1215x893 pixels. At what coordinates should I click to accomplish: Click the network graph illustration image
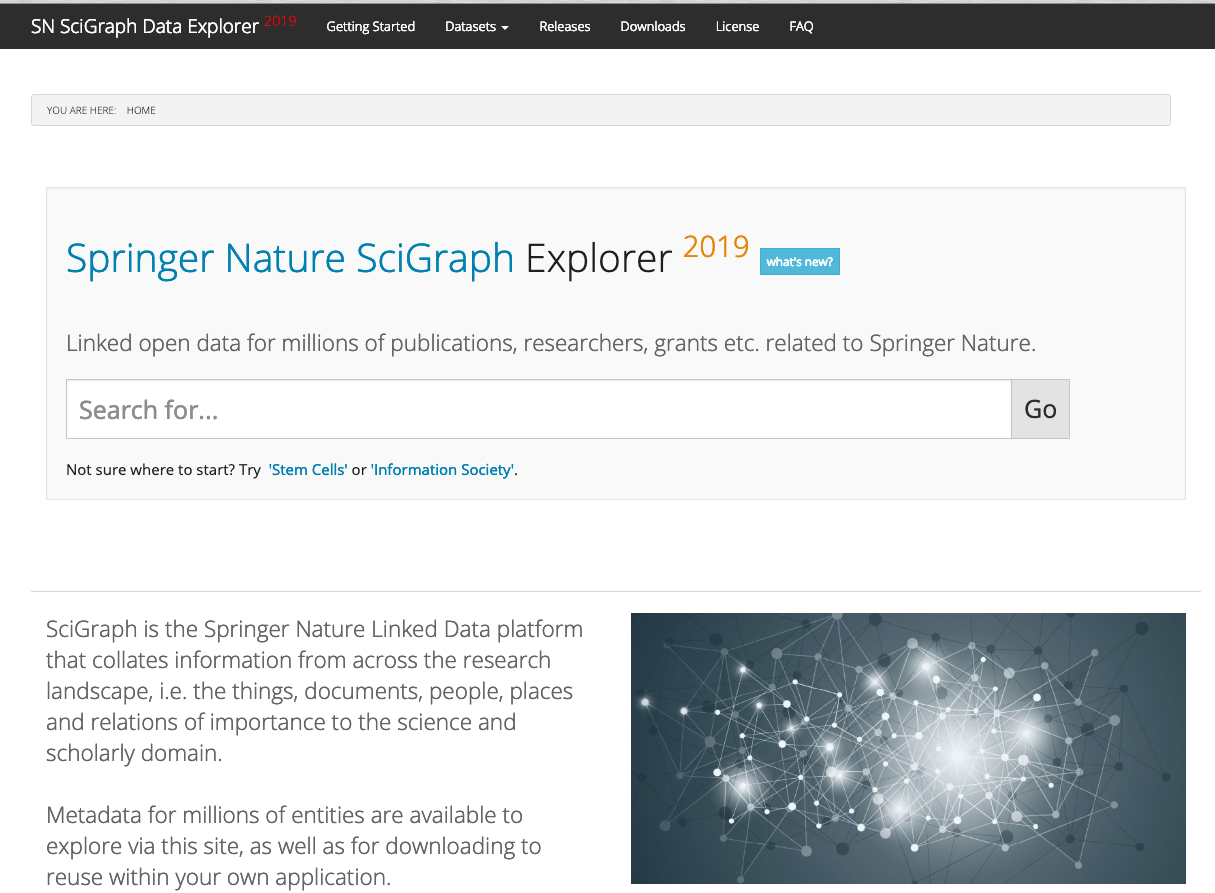point(907,748)
